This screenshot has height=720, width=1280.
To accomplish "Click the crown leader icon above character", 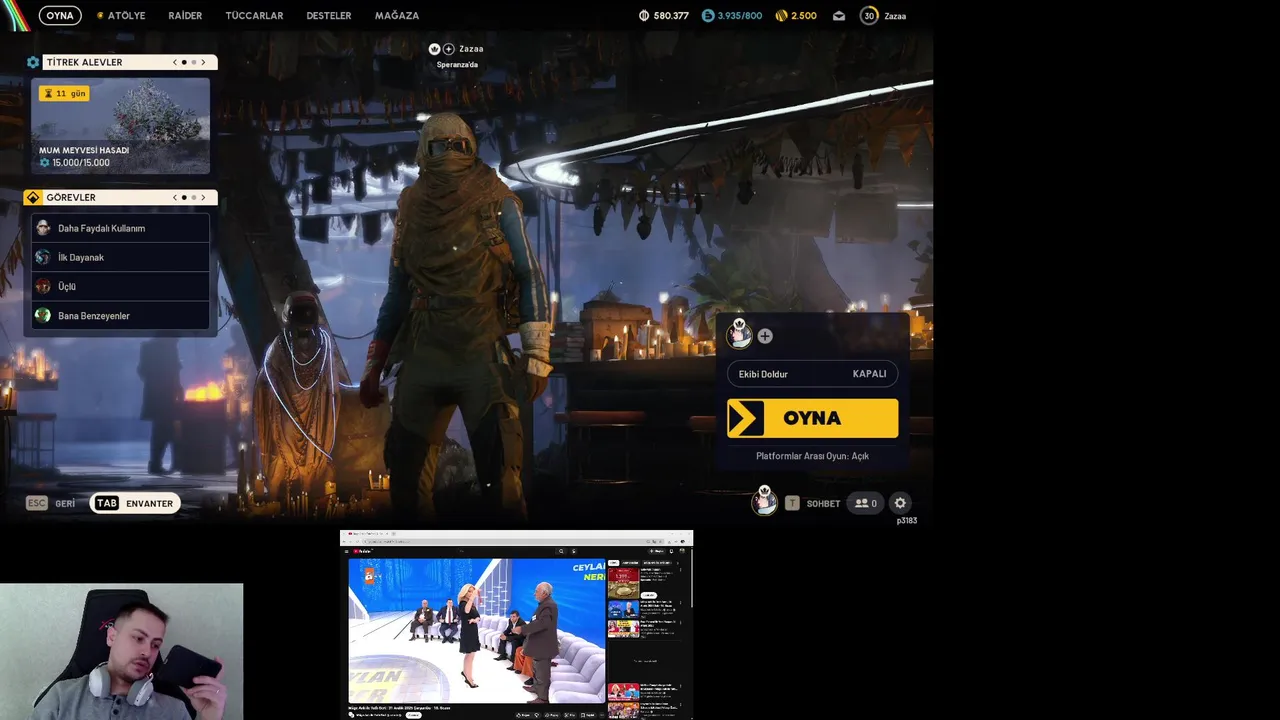I will pyautogui.click(x=434, y=49).
